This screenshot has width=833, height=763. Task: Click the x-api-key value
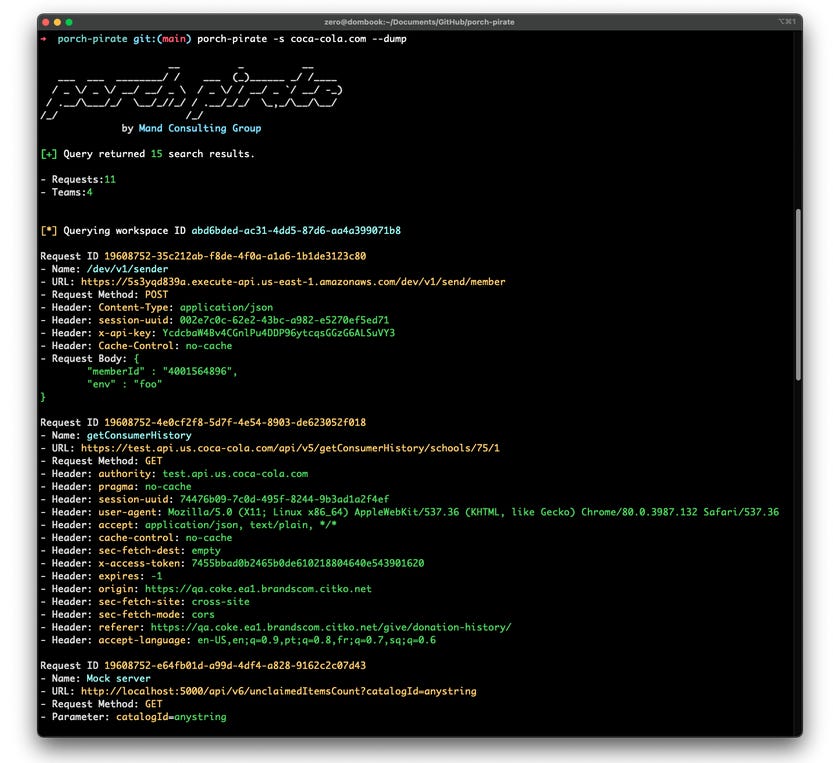[x=279, y=333]
